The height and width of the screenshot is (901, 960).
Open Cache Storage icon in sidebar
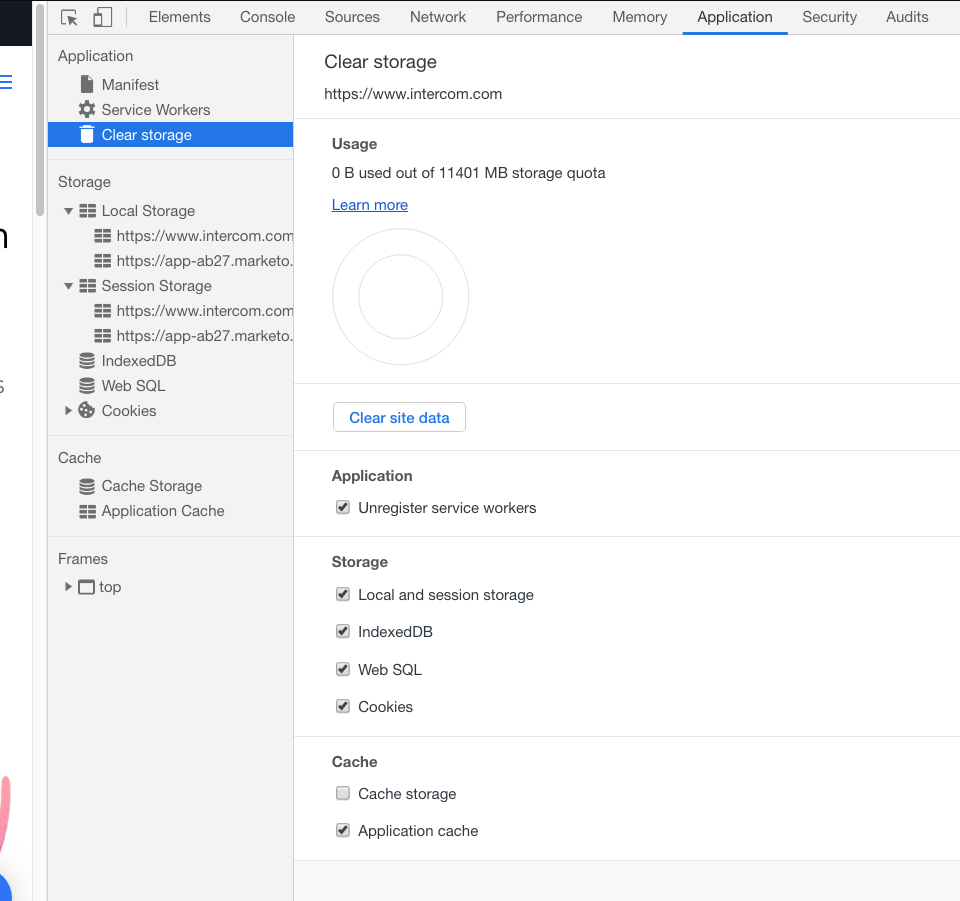87,487
